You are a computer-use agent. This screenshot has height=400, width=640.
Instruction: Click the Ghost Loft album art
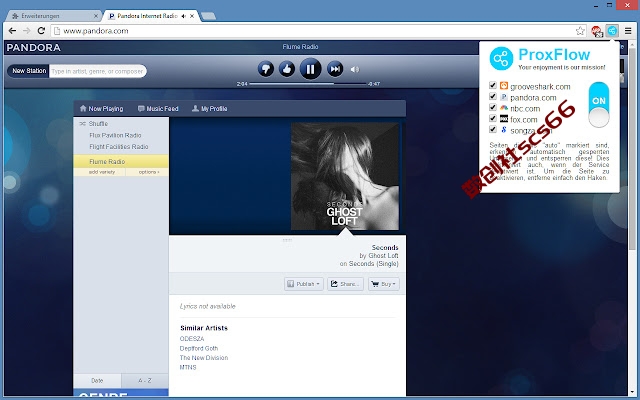click(345, 176)
